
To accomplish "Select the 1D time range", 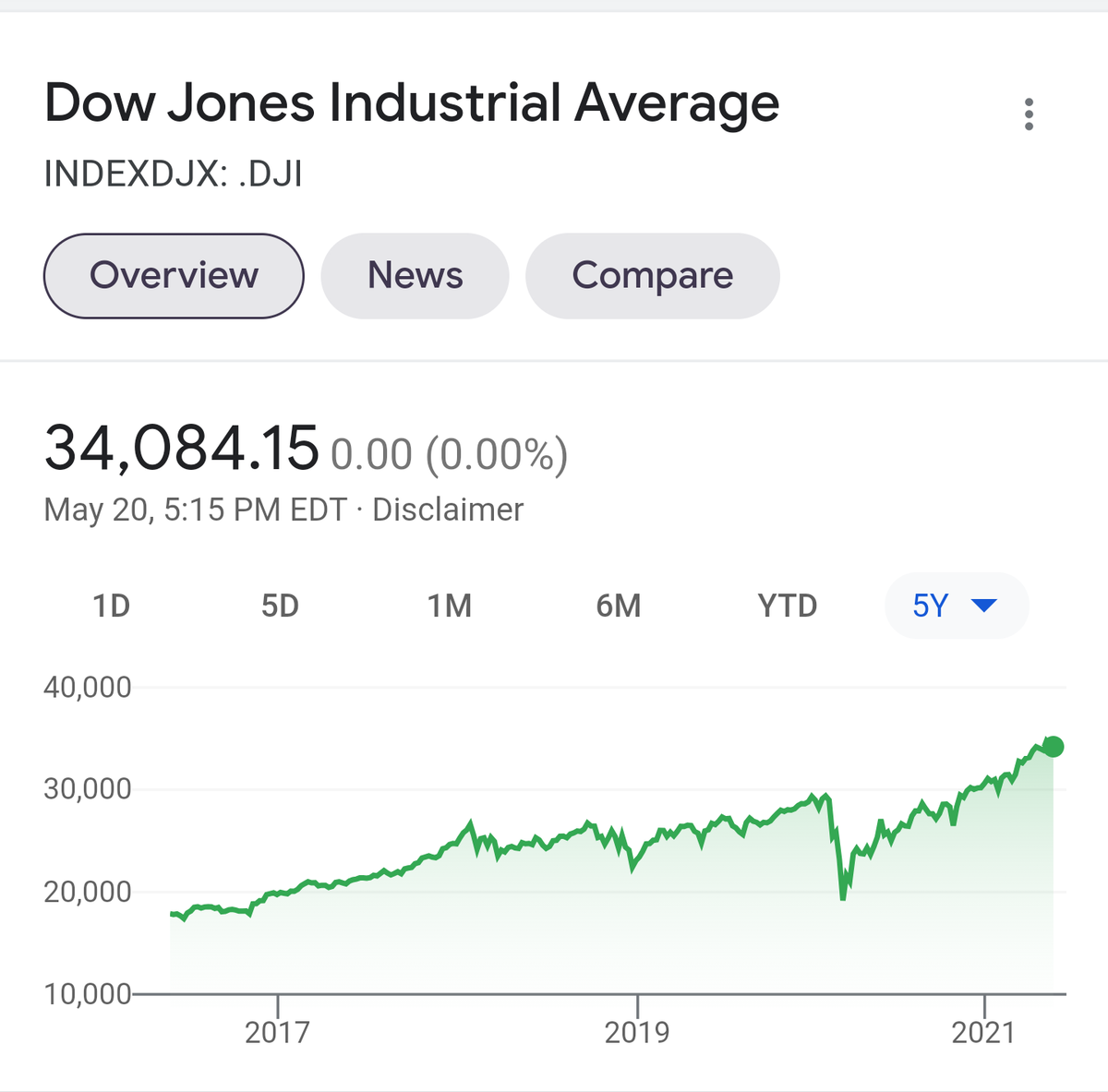I will tap(111, 606).
